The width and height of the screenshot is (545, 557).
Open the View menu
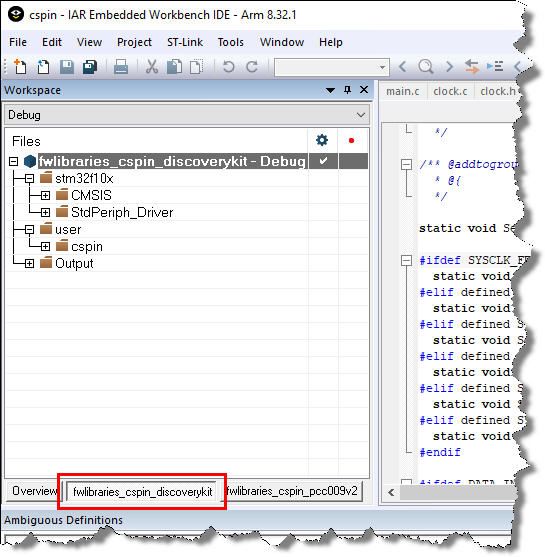90,42
